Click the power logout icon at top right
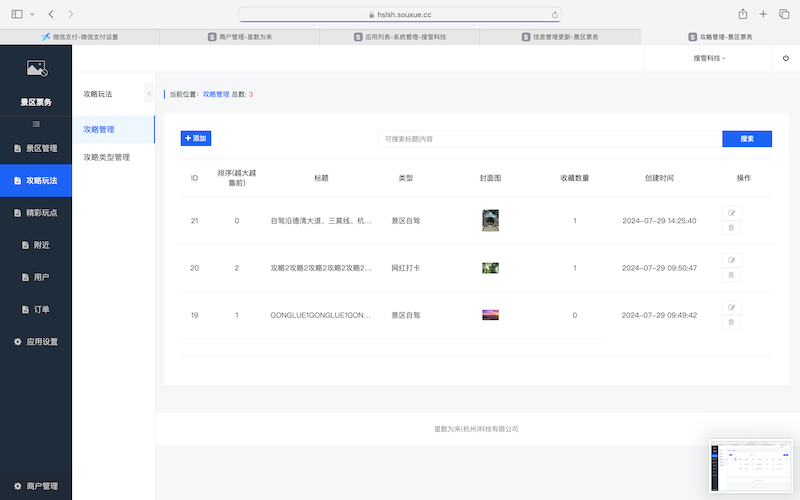This screenshot has width=800, height=500. (786, 59)
